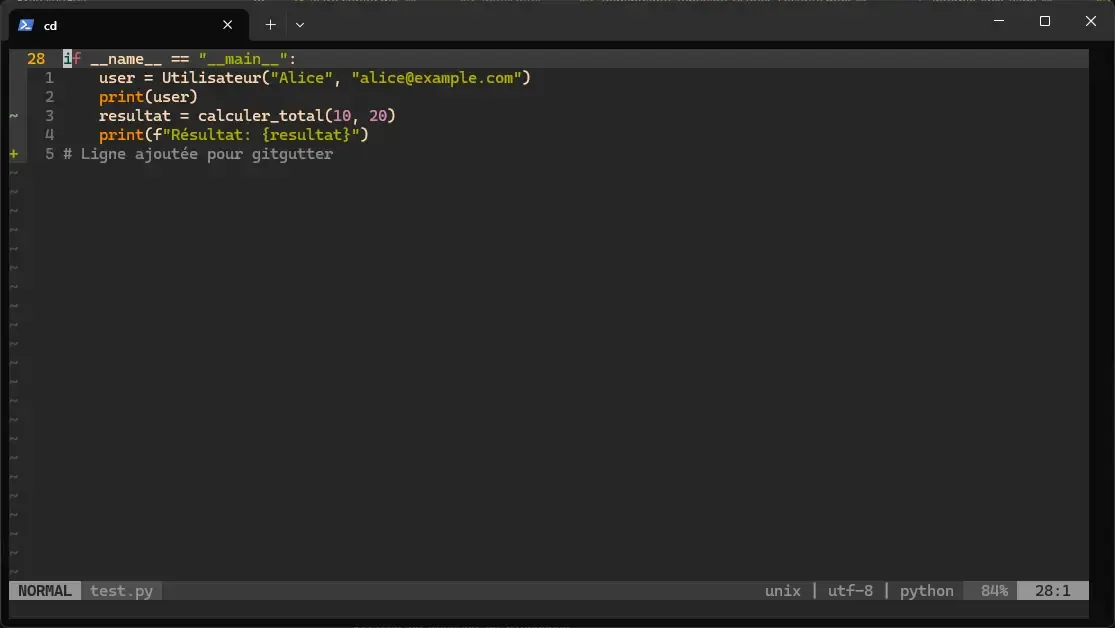
Task: Click the GitGutter plus sign marking the added line
Action: (x=14, y=153)
